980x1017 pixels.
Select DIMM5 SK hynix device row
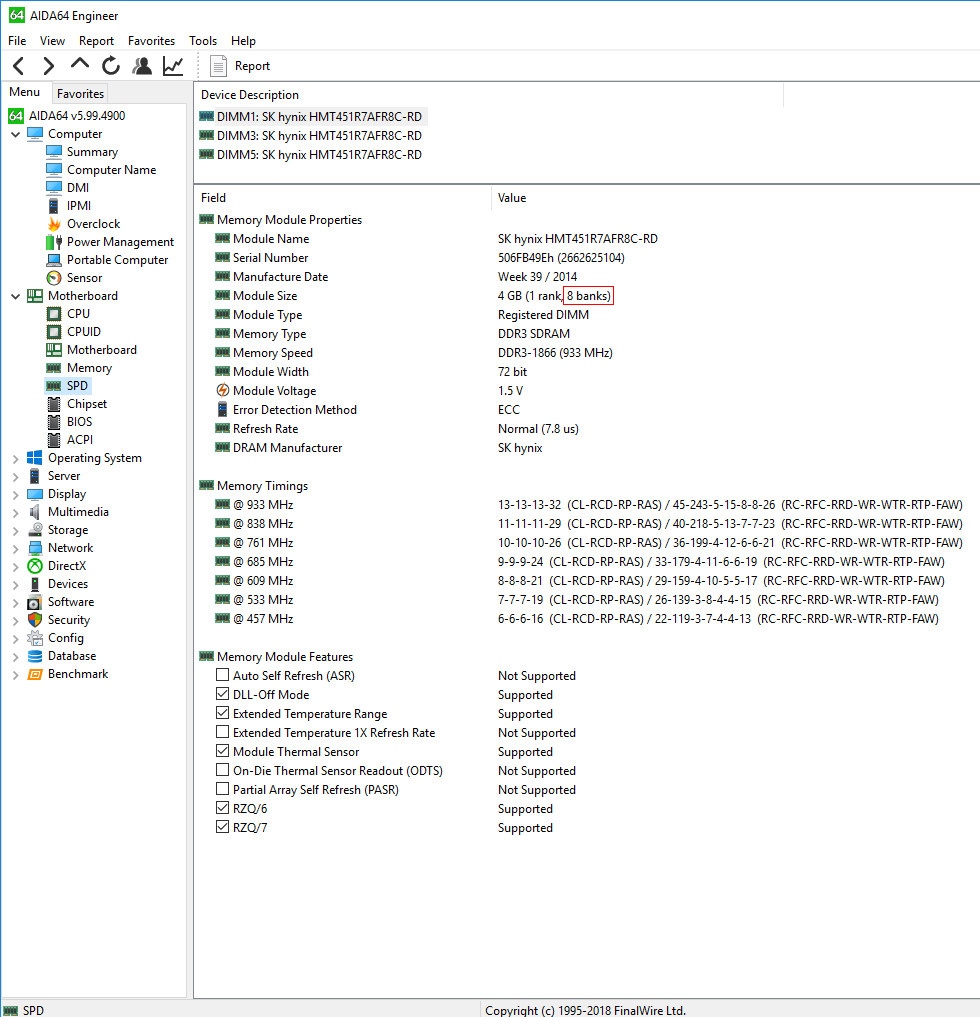tap(311, 154)
